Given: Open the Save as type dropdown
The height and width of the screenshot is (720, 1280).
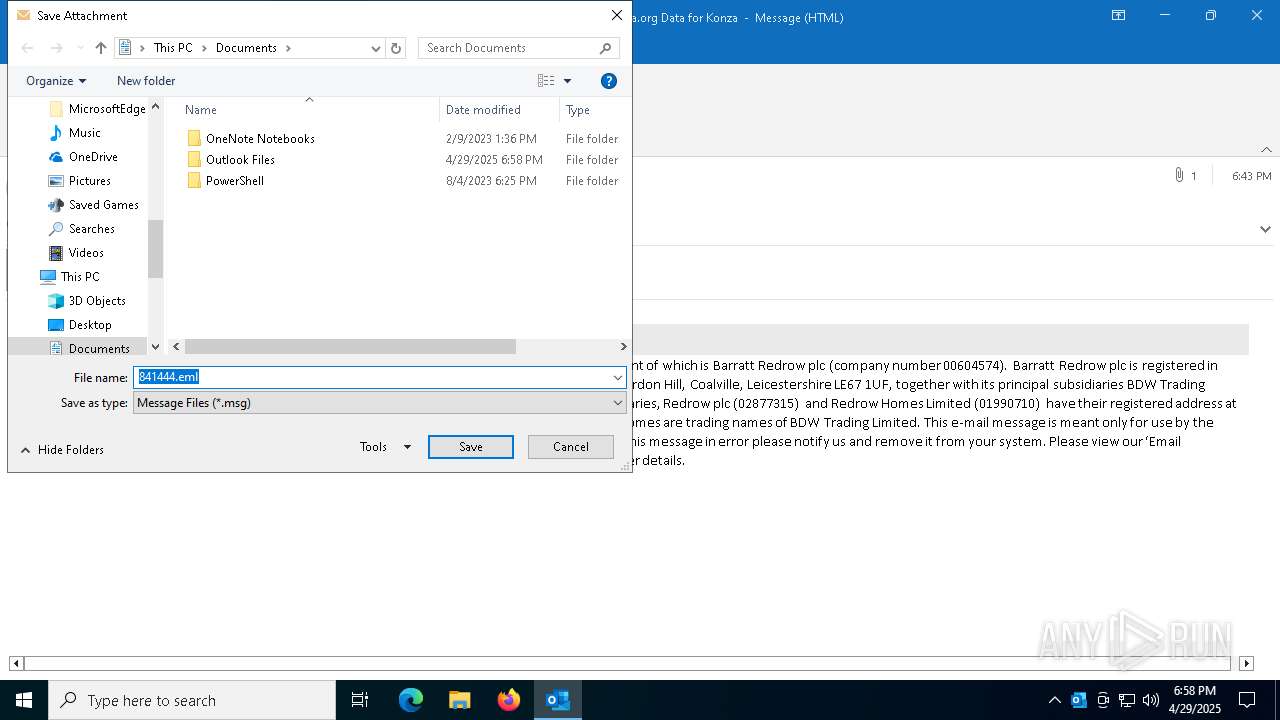Looking at the screenshot, I should point(380,403).
